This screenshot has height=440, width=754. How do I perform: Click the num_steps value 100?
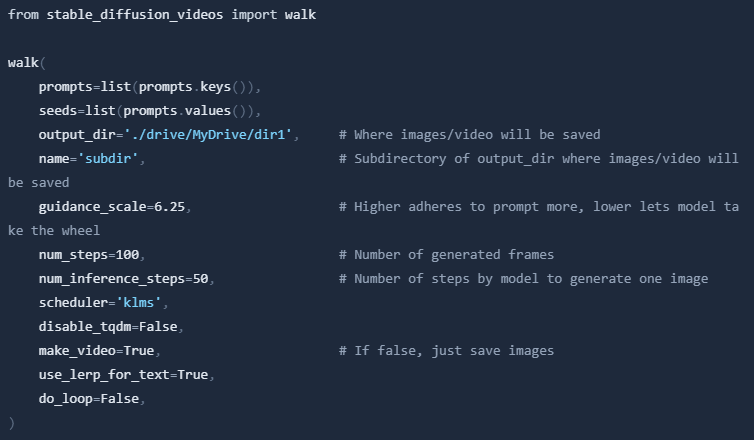tap(128, 254)
